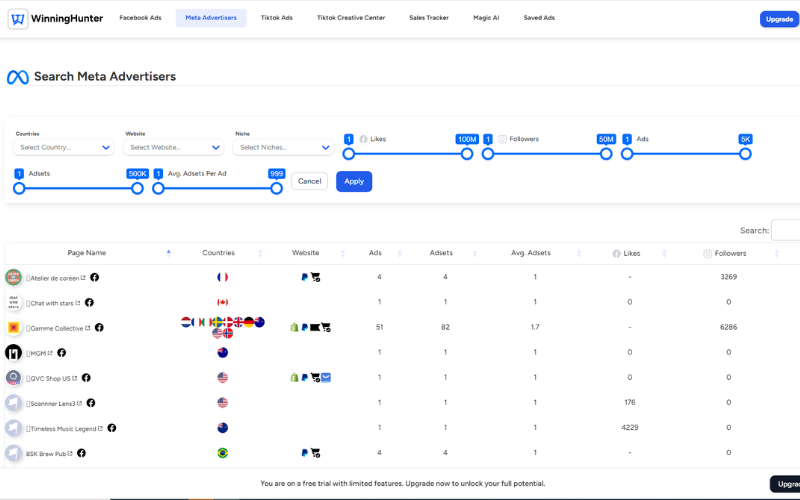The image size is (800, 500).
Task: Switch to Tiktok Ads tab
Action: [x=277, y=18]
